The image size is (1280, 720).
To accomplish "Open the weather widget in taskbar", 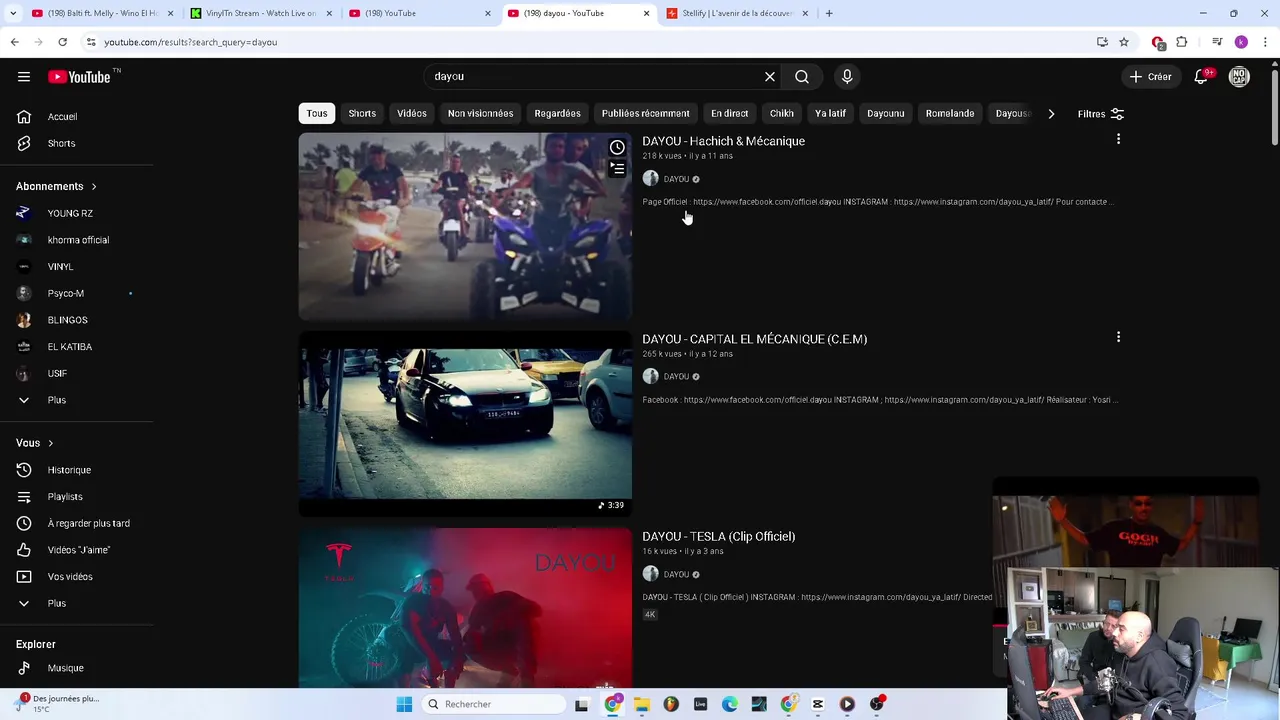I will (57, 704).
